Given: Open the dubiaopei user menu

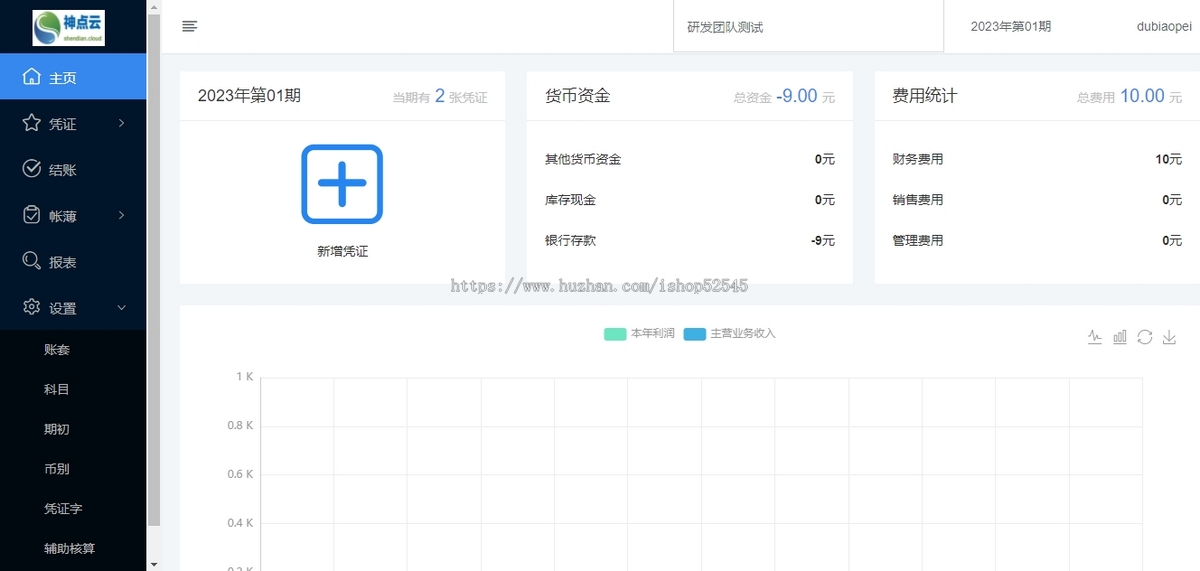Looking at the screenshot, I should (x=1164, y=27).
